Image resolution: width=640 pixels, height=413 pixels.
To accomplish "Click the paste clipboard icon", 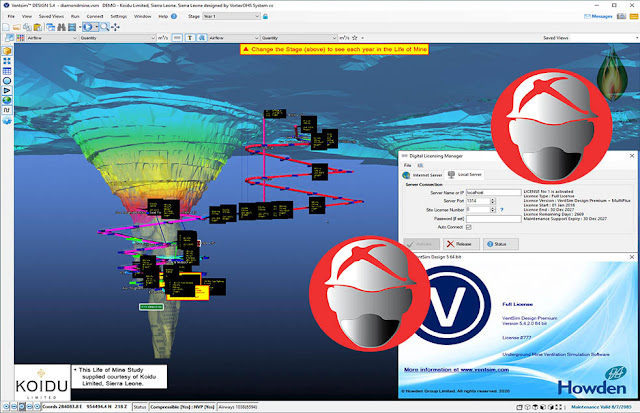I will click(38, 27).
